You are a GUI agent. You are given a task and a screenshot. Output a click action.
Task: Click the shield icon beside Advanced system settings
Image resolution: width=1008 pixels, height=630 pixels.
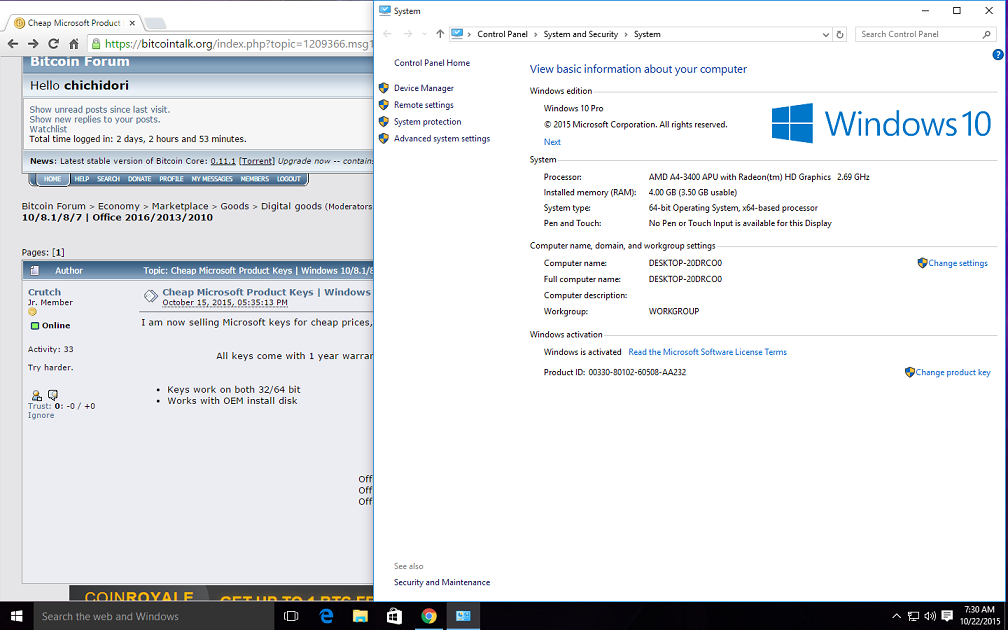[384, 138]
